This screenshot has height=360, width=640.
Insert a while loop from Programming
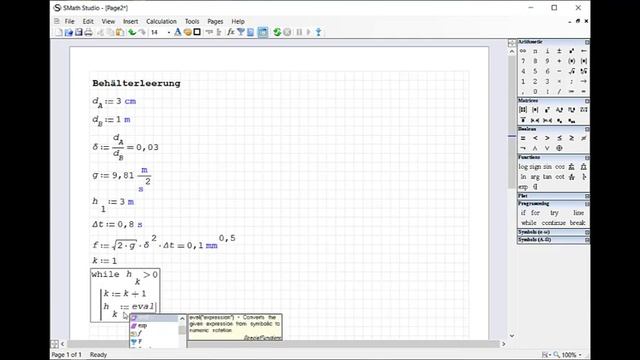click(x=529, y=223)
